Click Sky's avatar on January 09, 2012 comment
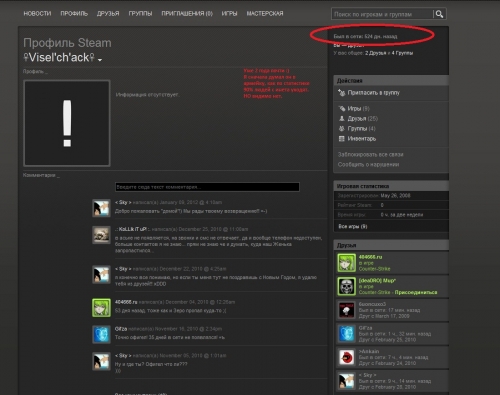The width and height of the screenshot is (500, 395). pyautogui.click(x=101, y=208)
